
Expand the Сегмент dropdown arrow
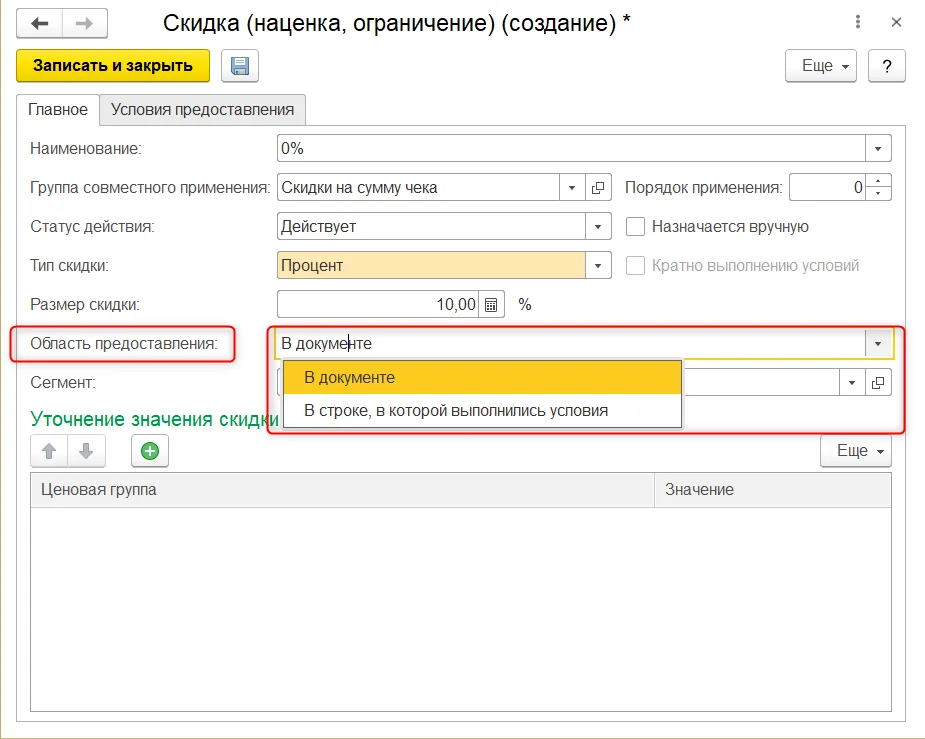coord(852,383)
